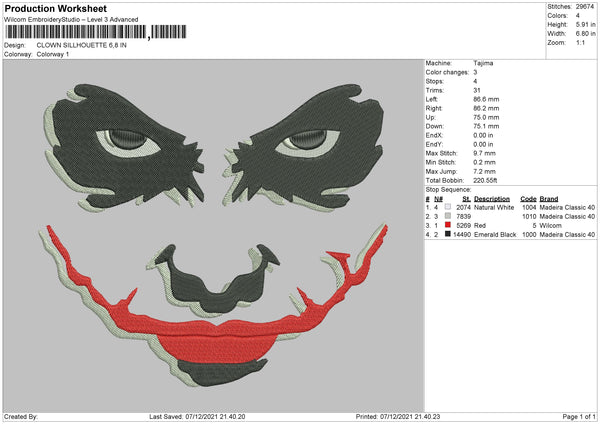Click the Color changes label
The image size is (600, 424).
(x=447, y=72)
